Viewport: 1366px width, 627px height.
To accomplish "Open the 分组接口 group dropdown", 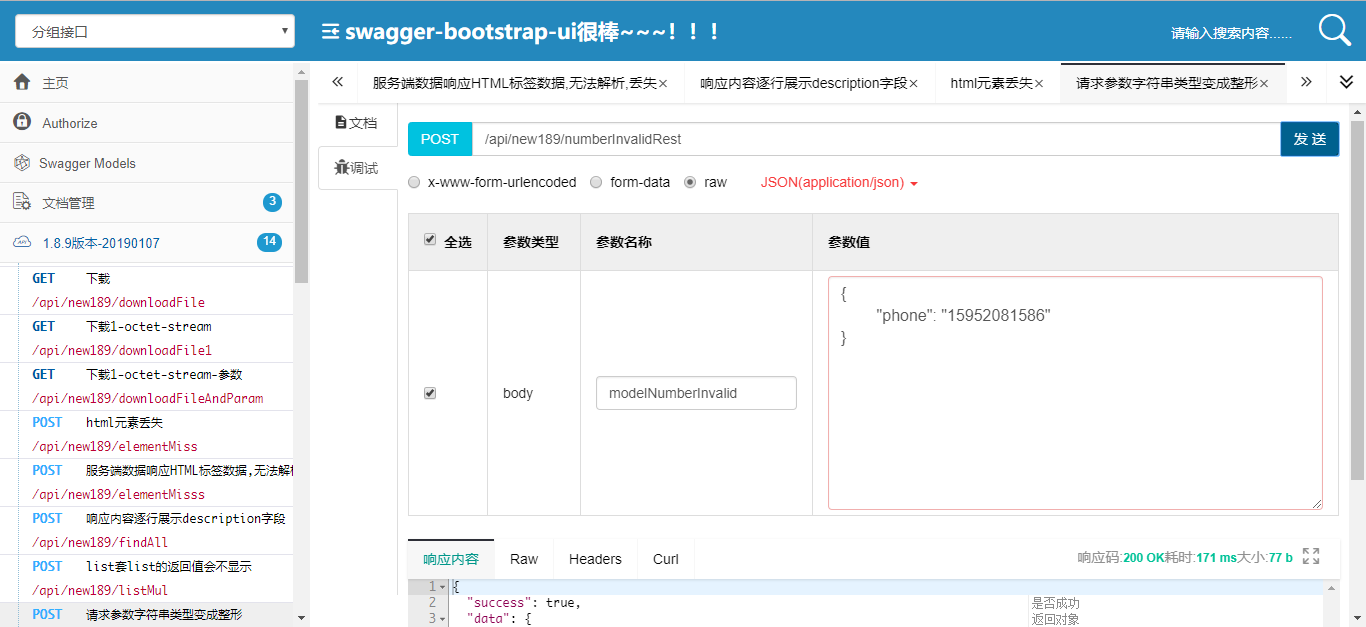I will pos(155,31).
